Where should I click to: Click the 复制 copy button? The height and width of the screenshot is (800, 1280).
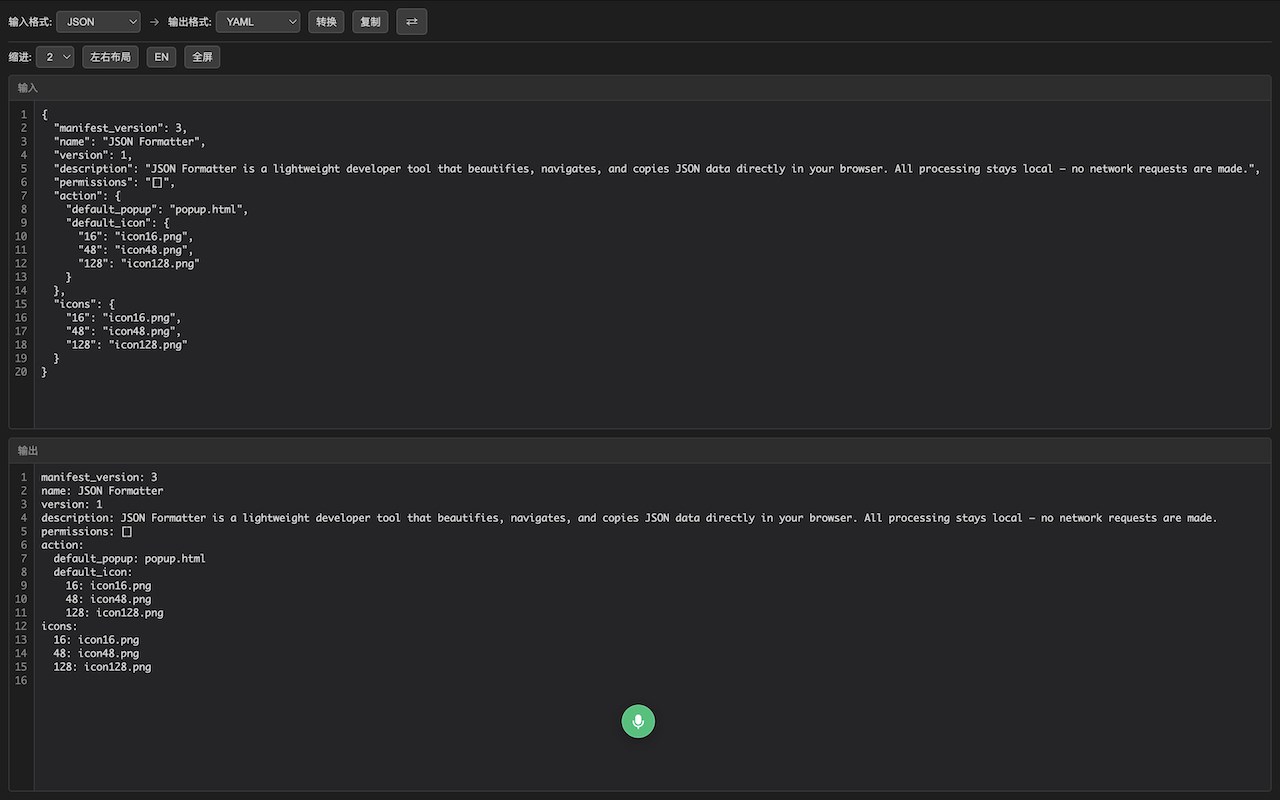(x=370, y=21)
